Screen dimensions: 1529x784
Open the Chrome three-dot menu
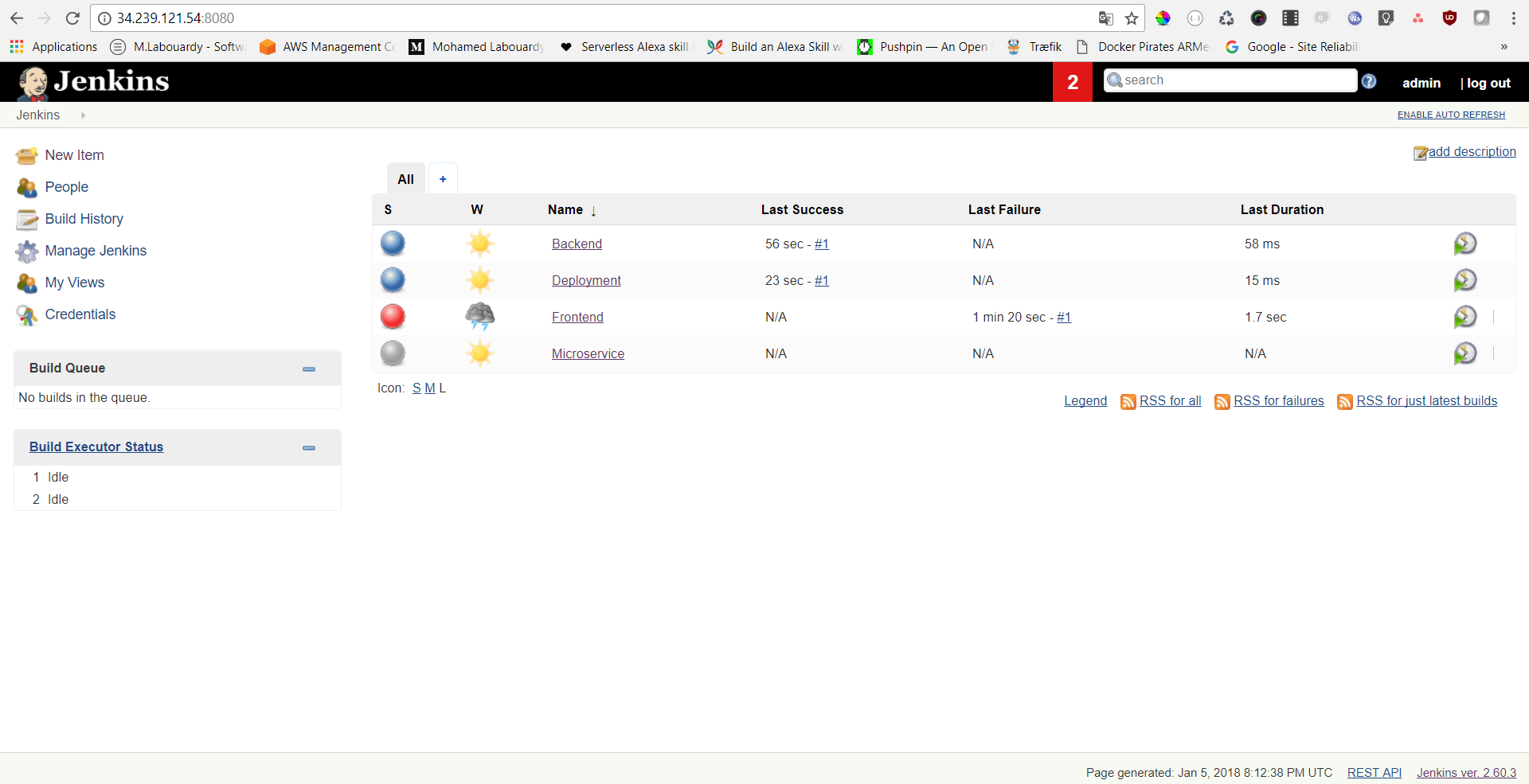coord(1513,18)
